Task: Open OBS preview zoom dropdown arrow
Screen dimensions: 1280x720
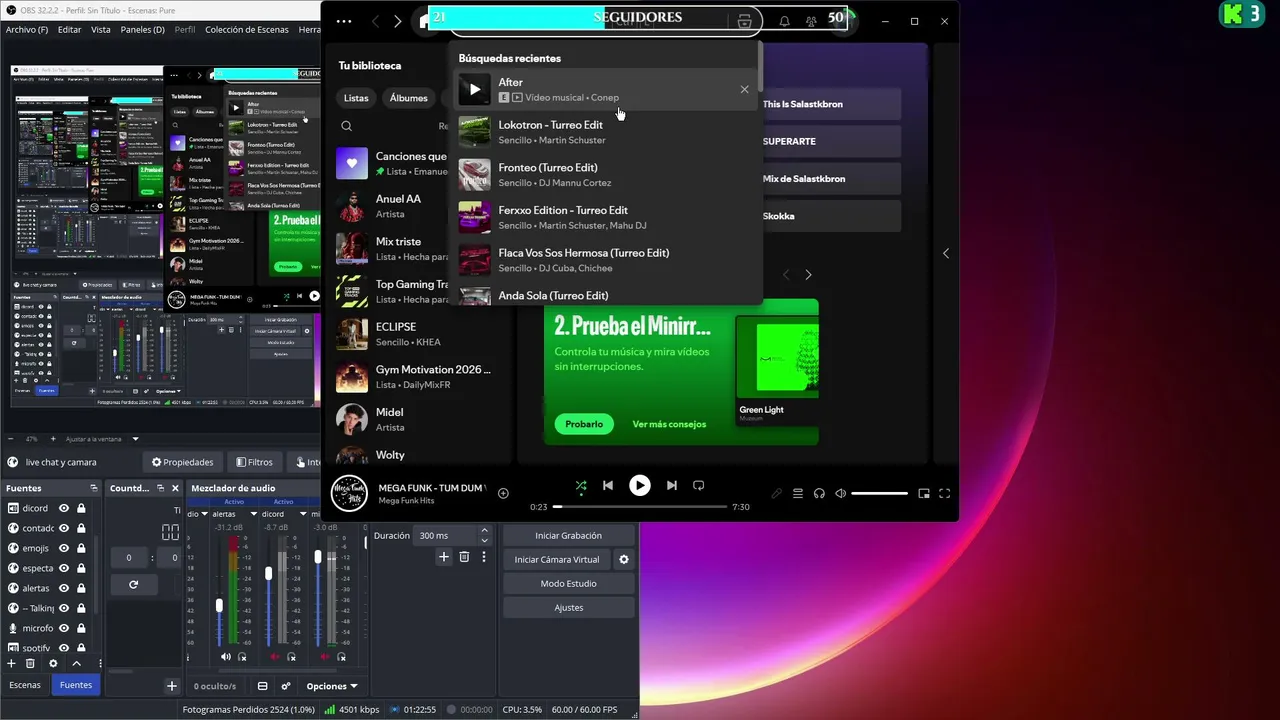Action: pyautogui.click(x=136, y=439)
